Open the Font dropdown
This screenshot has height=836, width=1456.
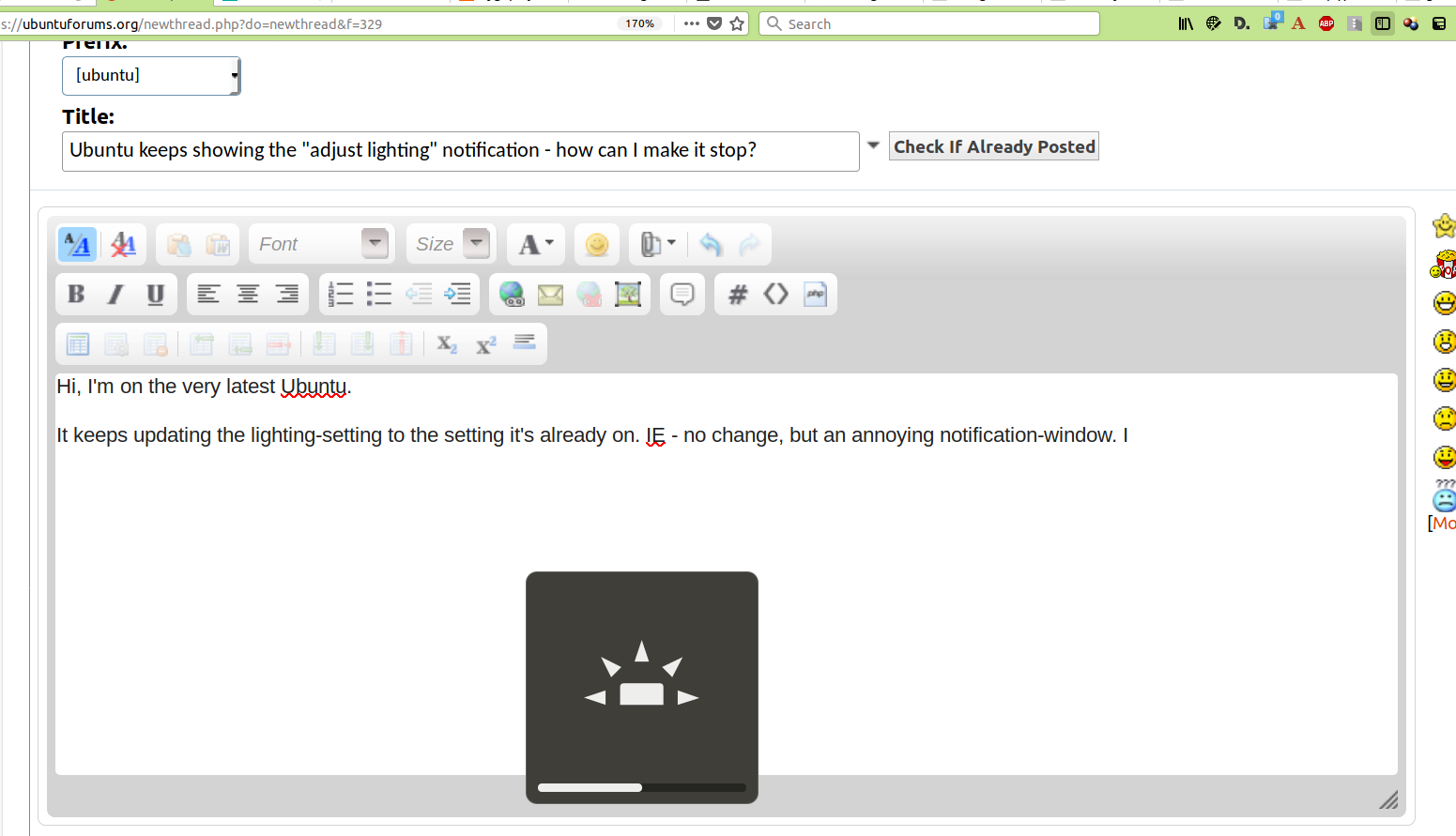322,244
